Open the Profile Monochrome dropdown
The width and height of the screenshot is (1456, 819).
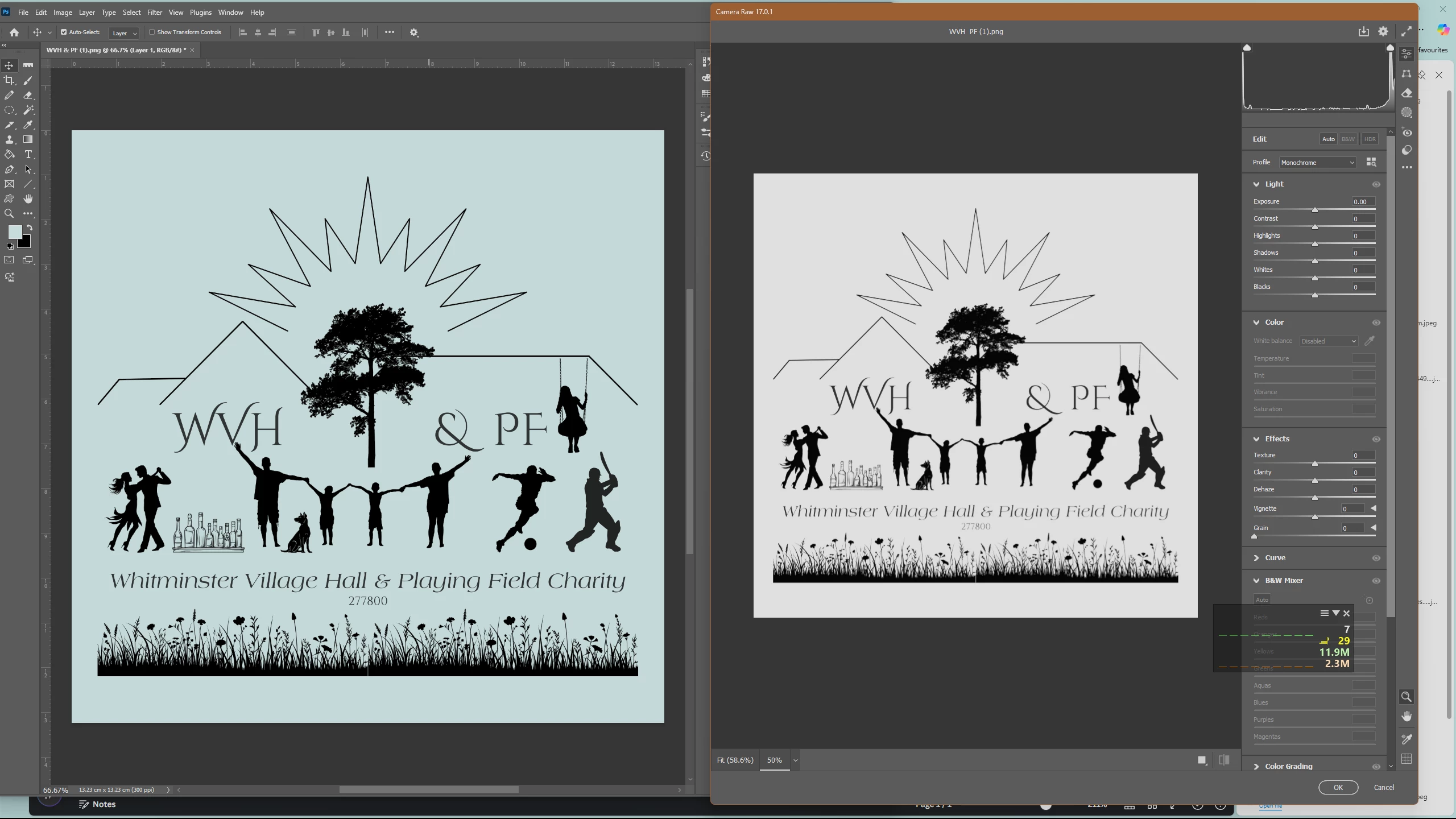(1317, 163)
